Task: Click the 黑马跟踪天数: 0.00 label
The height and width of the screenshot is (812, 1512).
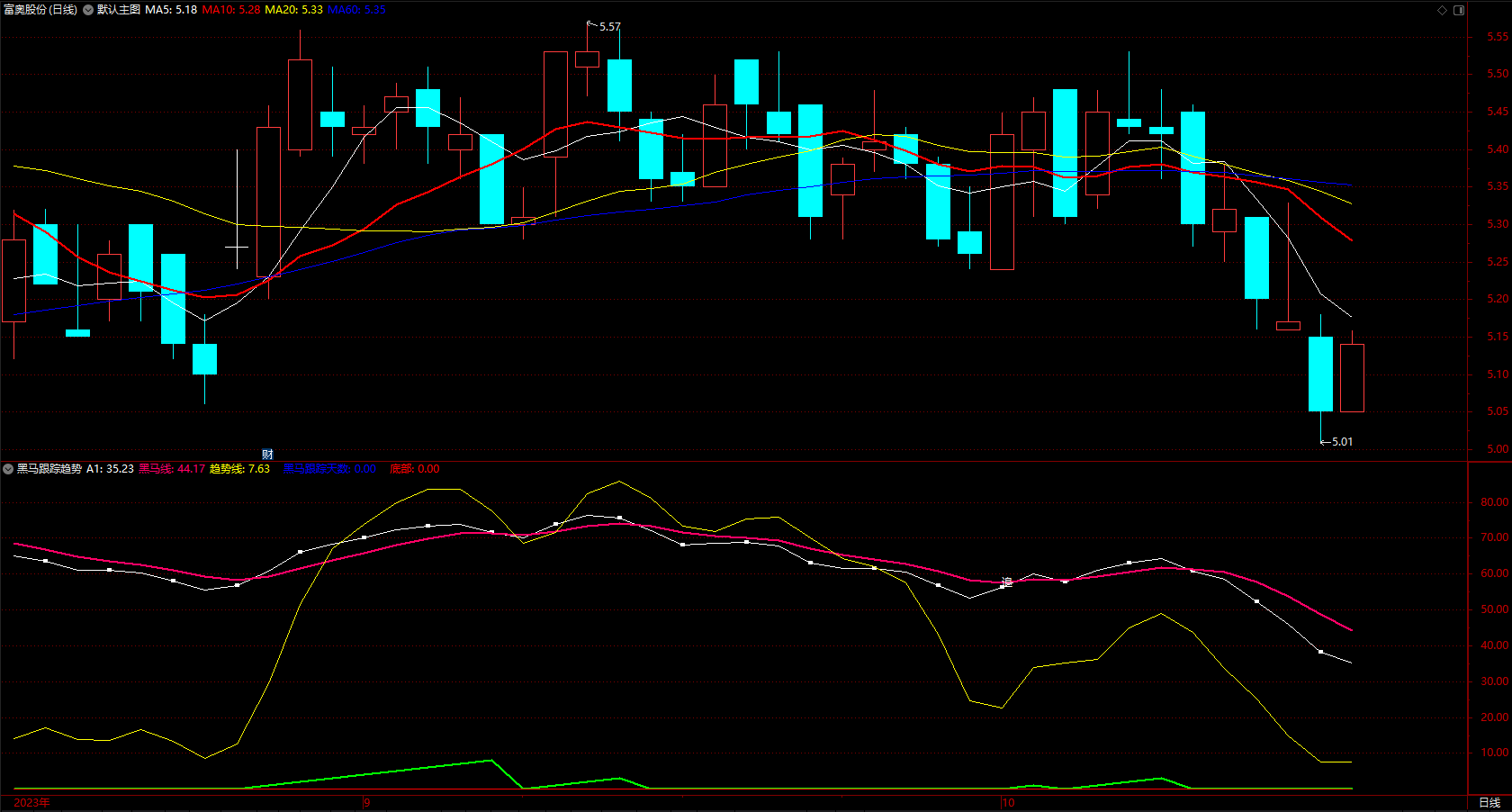Action: (329, 469)
